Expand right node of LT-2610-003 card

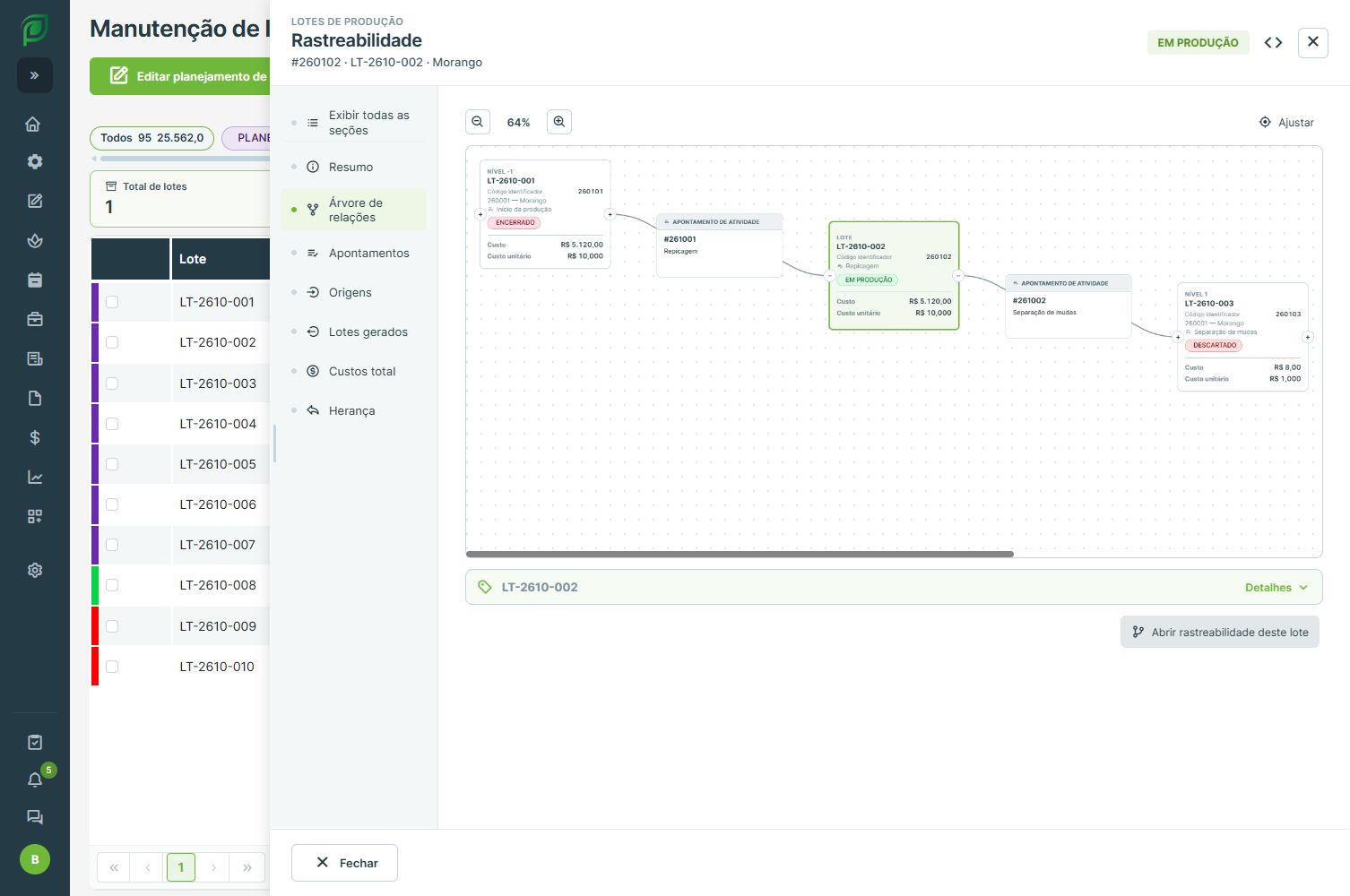1308,337
